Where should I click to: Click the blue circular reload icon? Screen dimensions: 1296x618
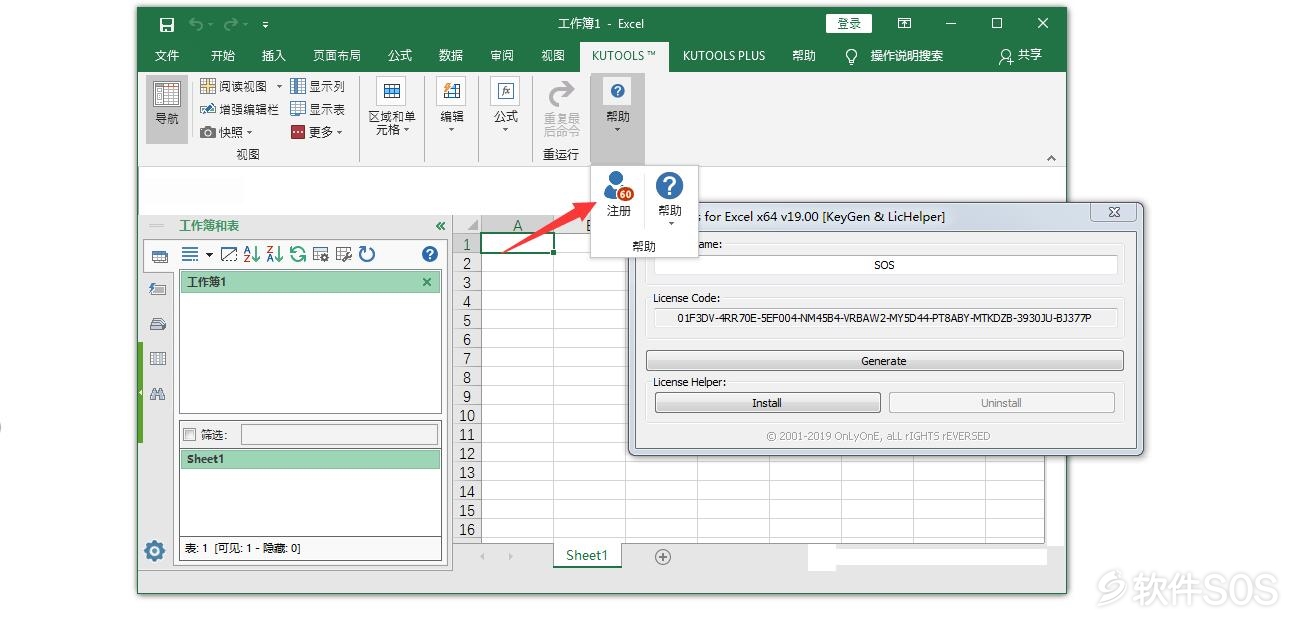pyautogui.click(x=367, y=255)
